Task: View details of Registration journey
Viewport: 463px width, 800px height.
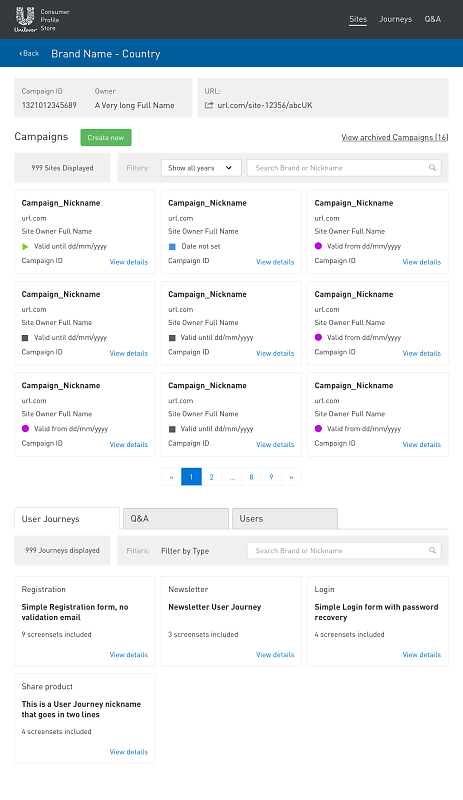Action: 129,655
